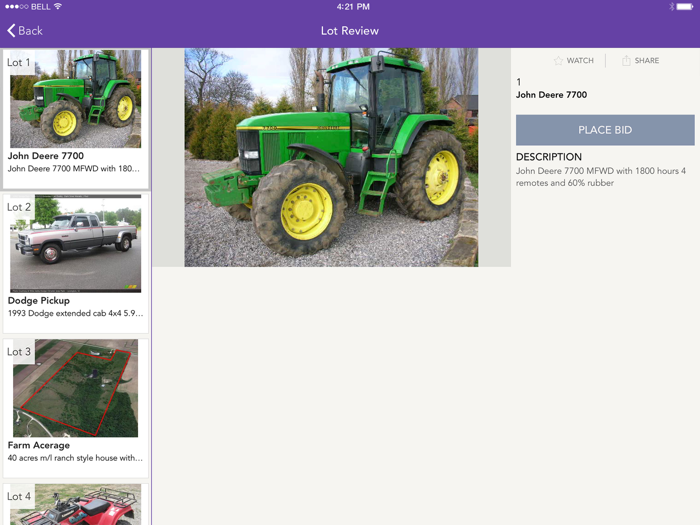Go back using the Back text
700x525 pixels.
coord(30,31)
